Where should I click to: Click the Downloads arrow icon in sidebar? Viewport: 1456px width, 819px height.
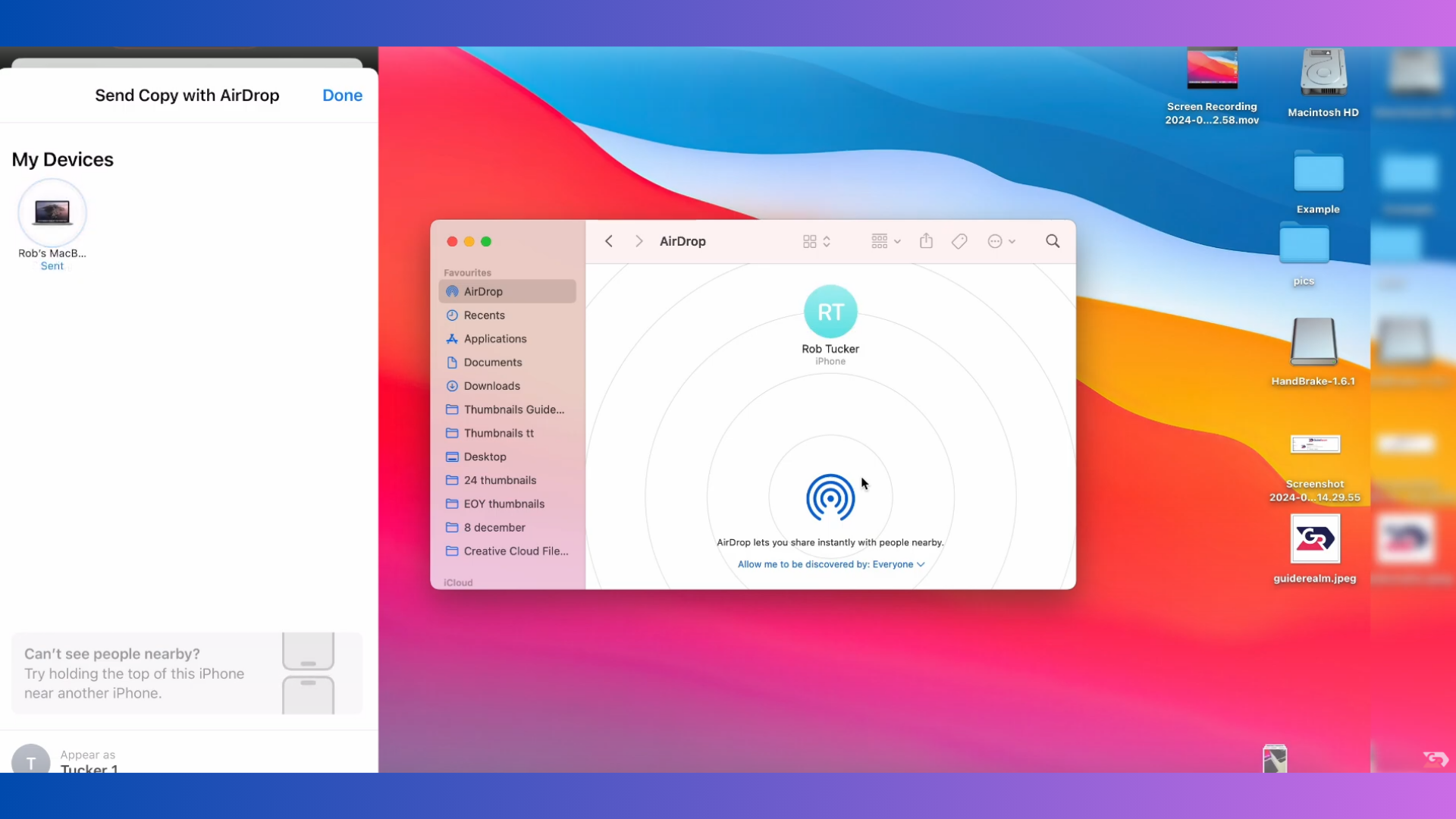452,386
